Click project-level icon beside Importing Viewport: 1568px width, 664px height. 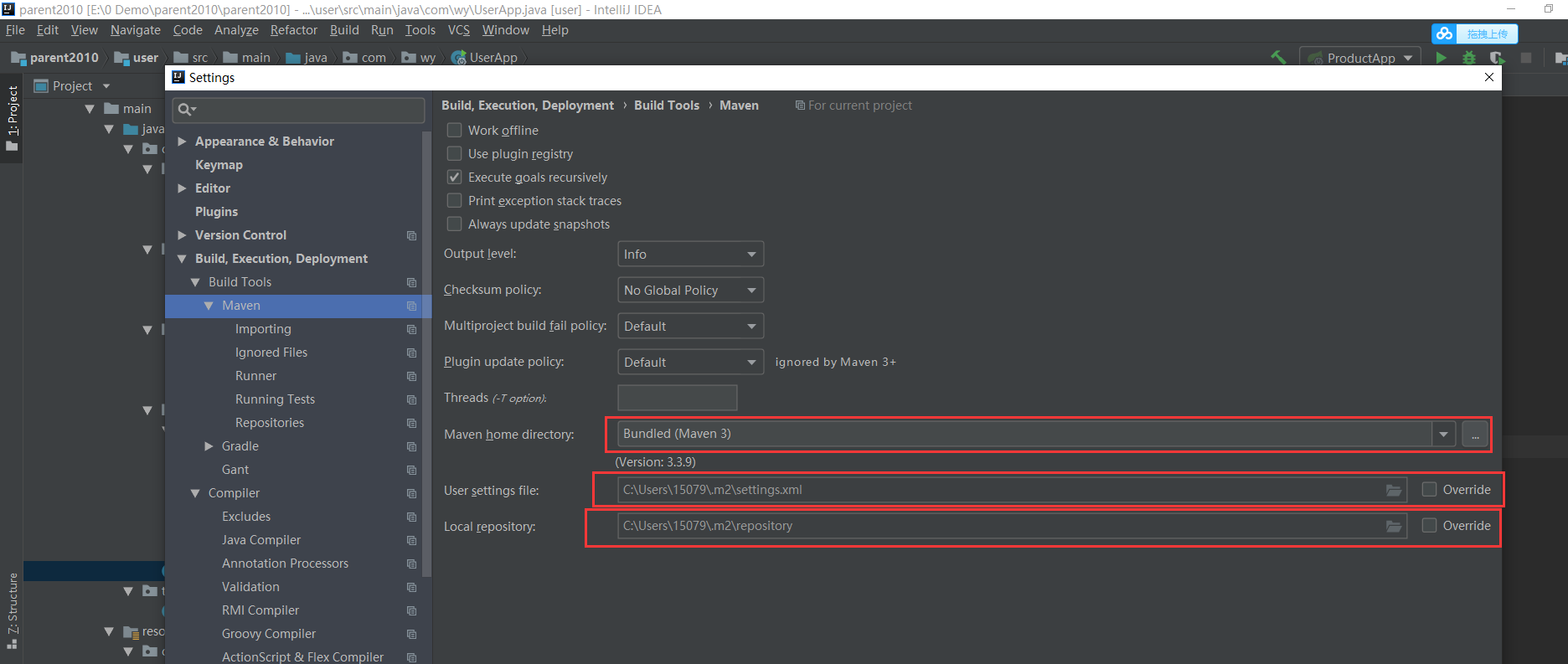(x=411, y=329)
